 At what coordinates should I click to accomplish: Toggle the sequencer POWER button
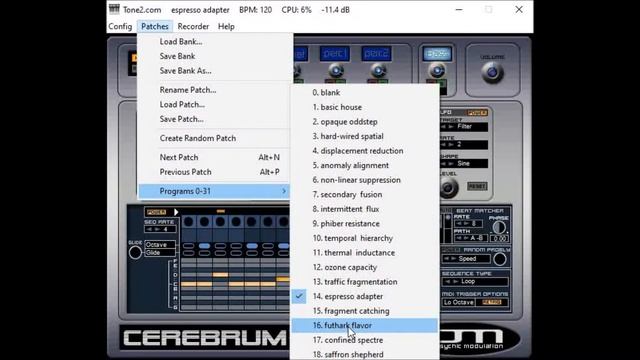click(x=156, y=212)
